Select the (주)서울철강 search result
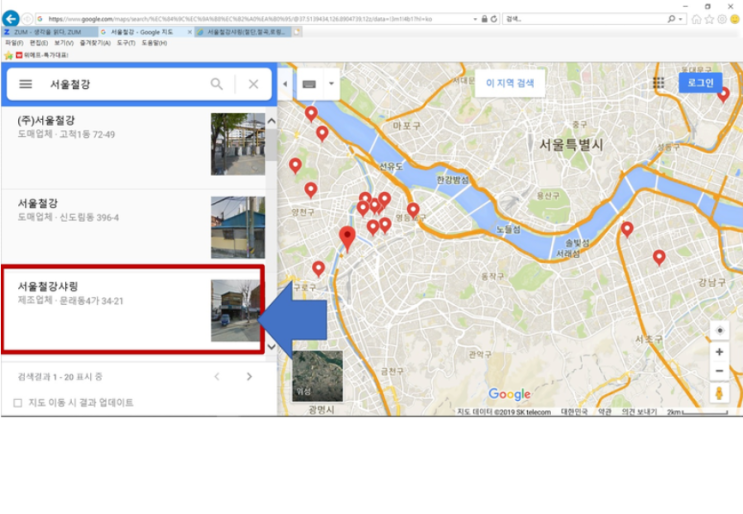 133,148
